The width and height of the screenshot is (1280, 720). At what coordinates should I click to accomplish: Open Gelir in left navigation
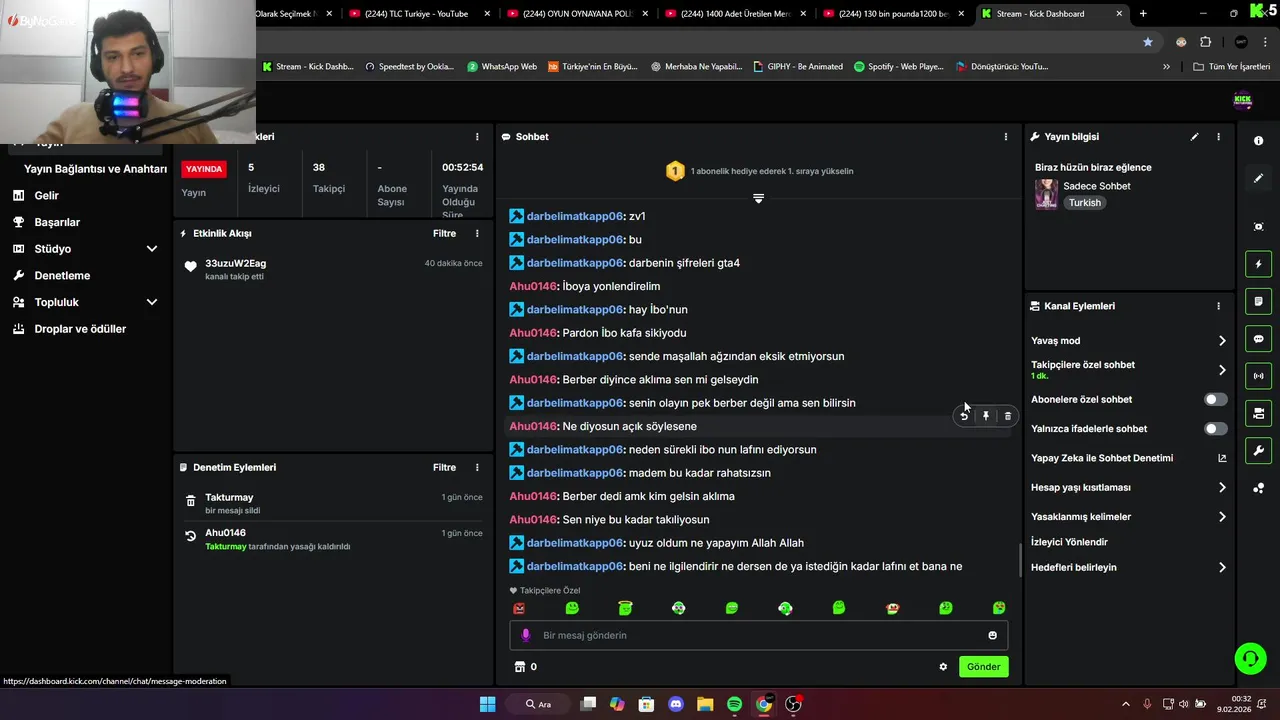[x=46, y=196]
